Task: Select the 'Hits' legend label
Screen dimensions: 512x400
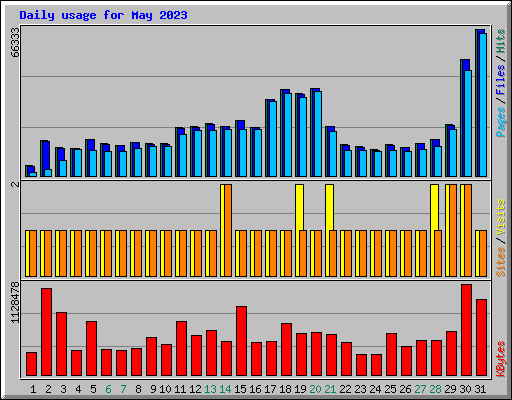Action: (x=501, y=41)
